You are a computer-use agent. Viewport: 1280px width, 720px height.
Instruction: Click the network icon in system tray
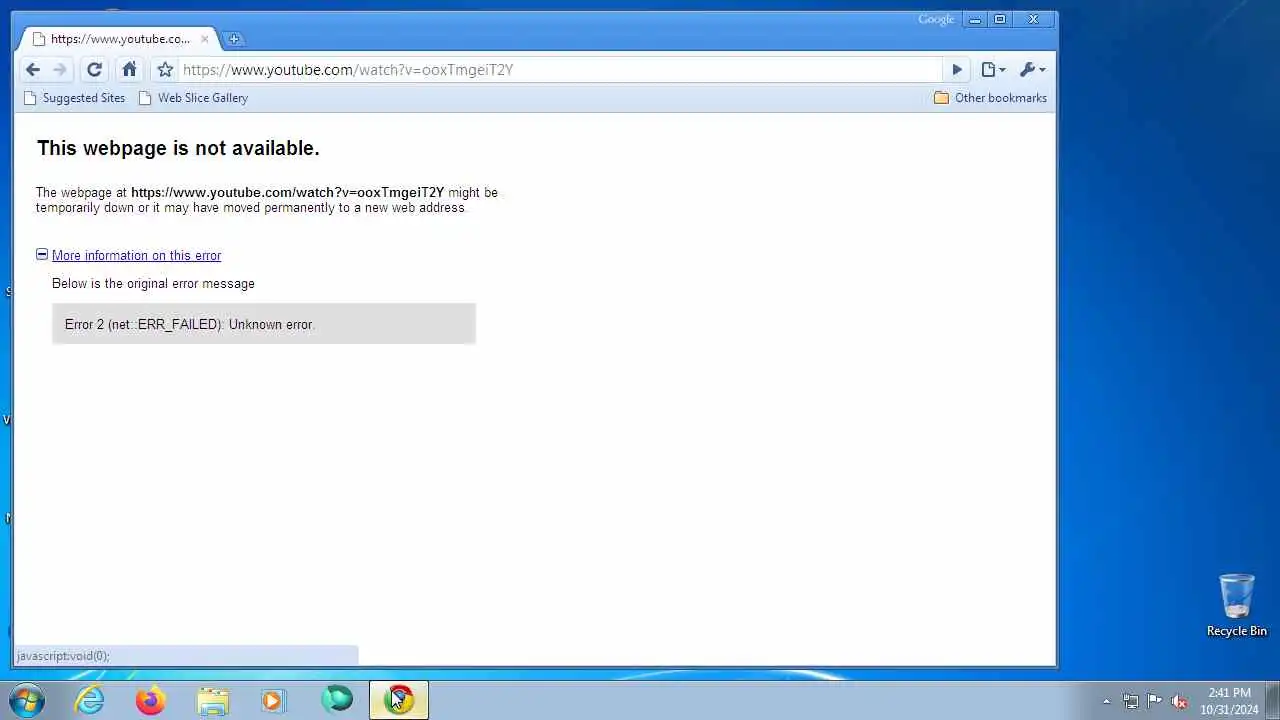coord(1131,701)
